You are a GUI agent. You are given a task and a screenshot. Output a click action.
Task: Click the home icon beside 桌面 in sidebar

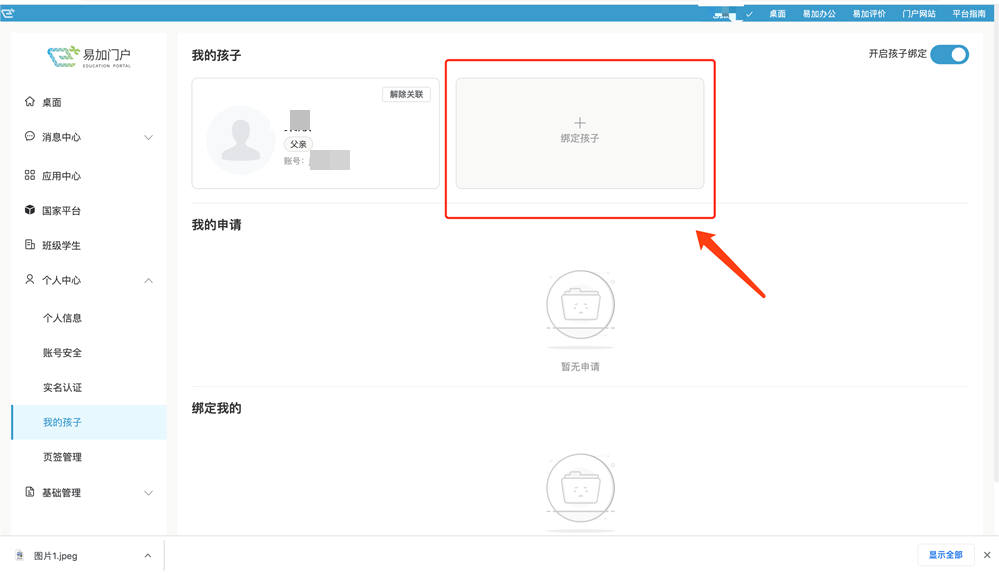pos(29,101)
